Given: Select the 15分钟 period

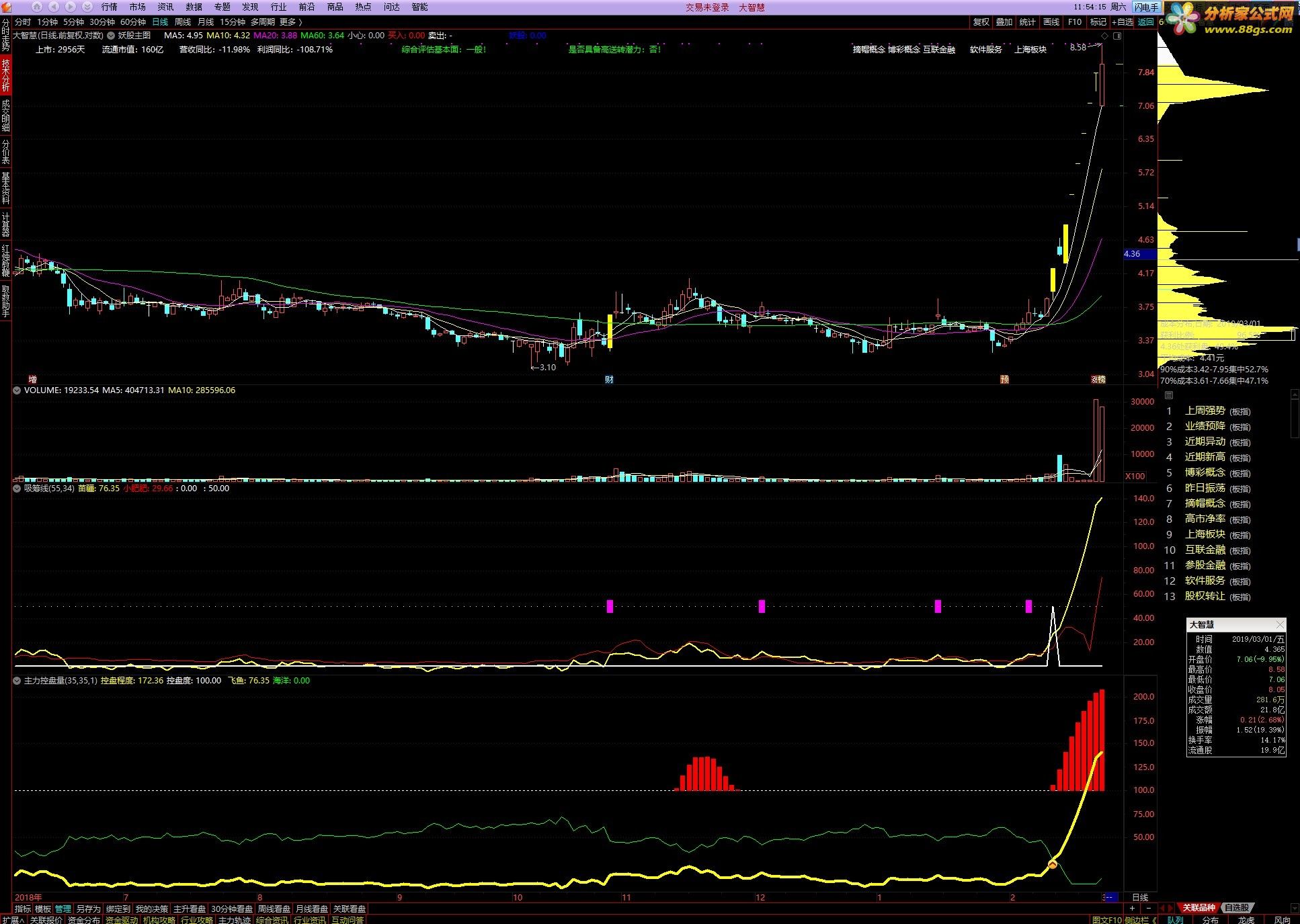Looking at the screenshot, I should (233, 22).
